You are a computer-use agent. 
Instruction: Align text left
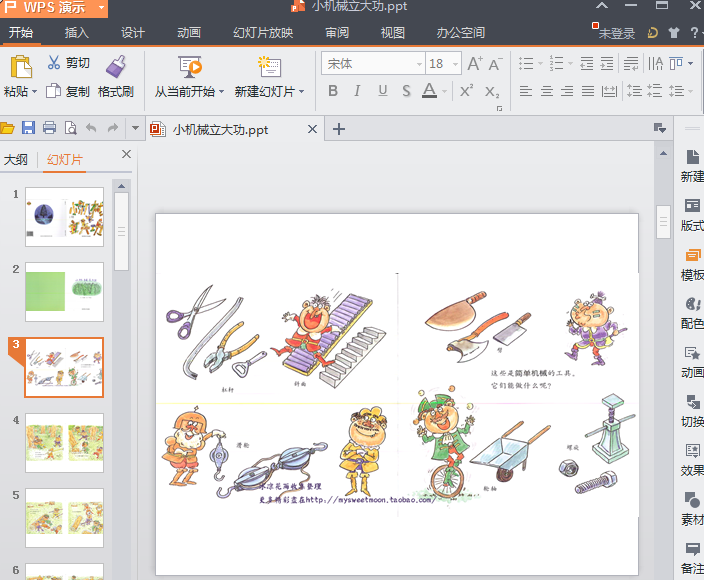point(526,91)
